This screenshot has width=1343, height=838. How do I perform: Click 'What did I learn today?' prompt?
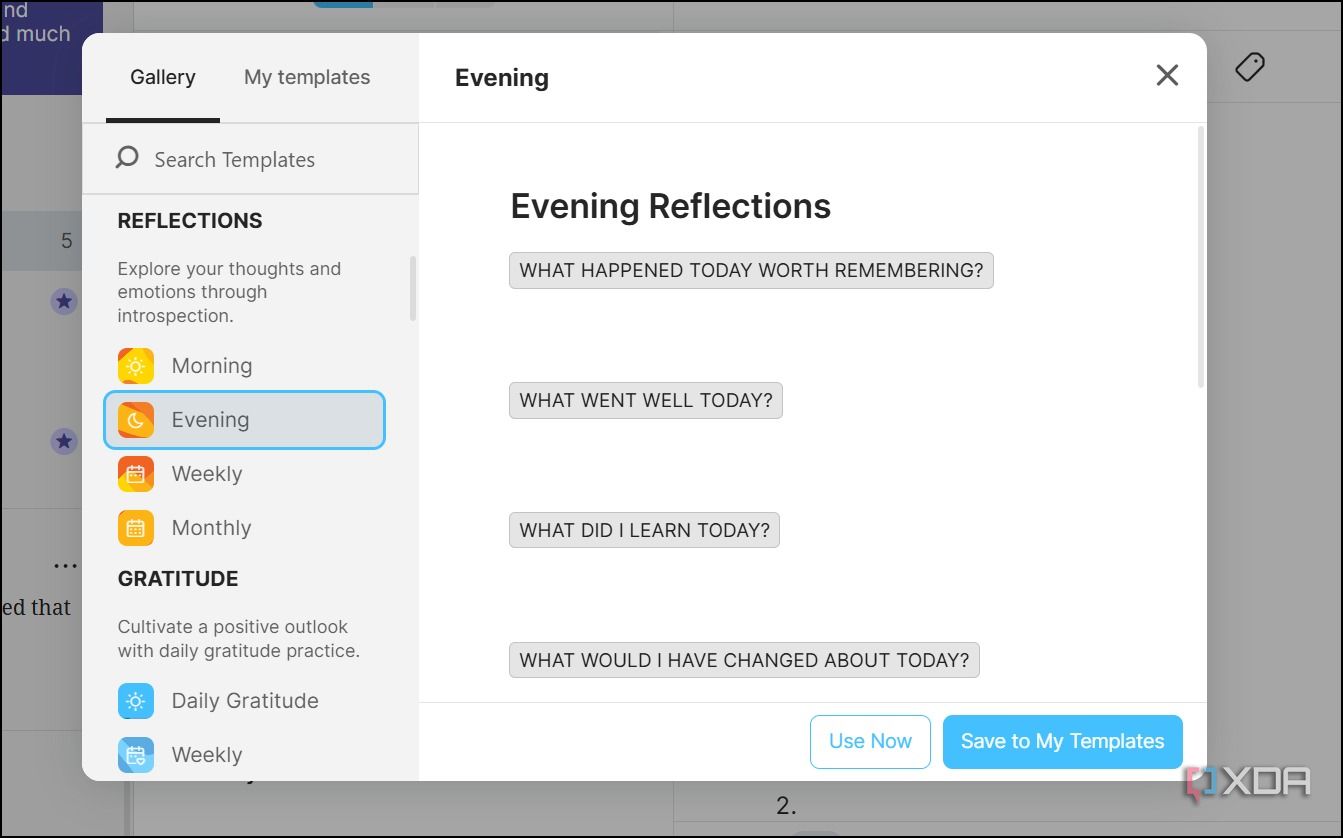point(644,530)
